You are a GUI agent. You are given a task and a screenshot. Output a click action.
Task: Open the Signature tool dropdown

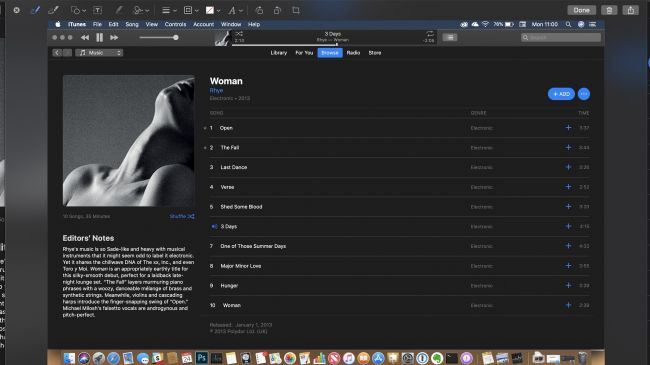pyautogui.click(x=141, y=10)
